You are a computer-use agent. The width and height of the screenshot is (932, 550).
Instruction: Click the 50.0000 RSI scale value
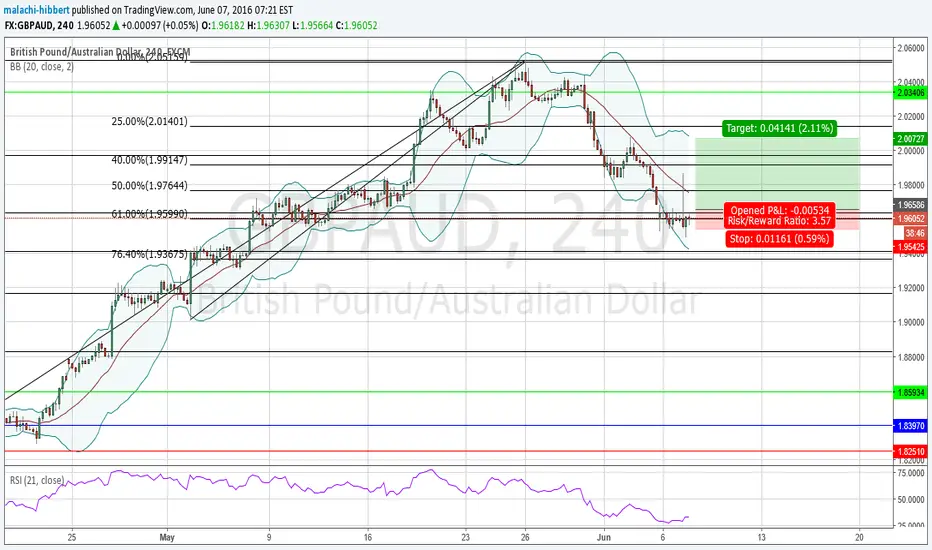[911, 499]
